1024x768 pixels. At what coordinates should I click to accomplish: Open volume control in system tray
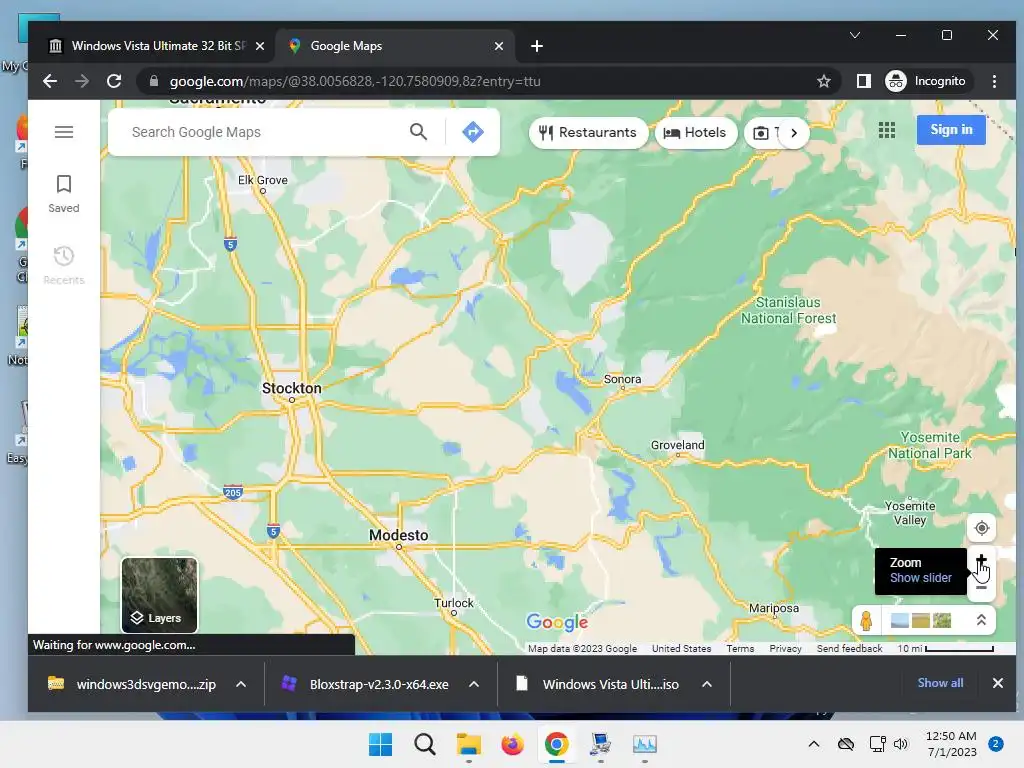[901, 744]
